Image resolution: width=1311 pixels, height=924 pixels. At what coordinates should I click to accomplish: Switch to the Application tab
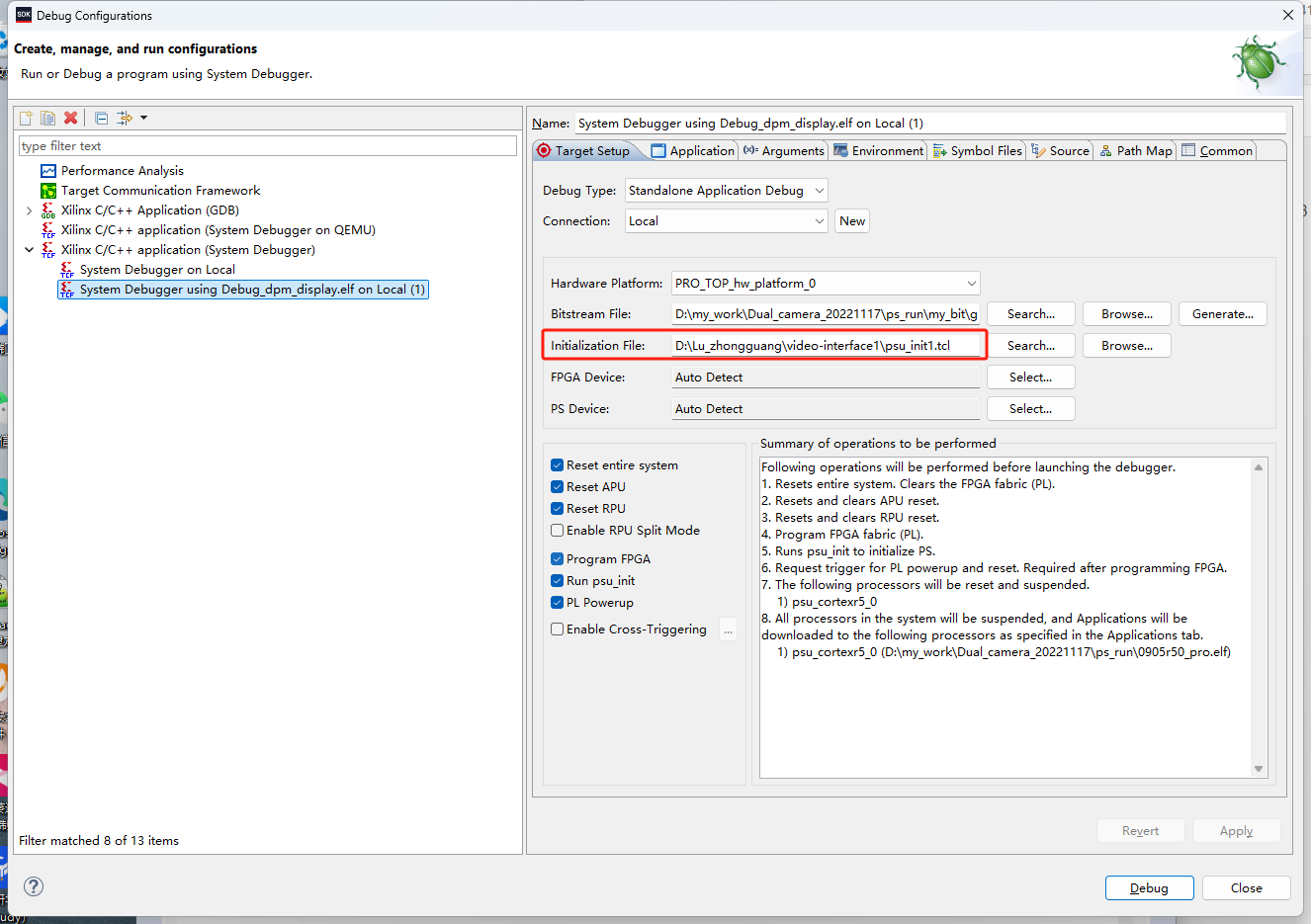point(693,150)
